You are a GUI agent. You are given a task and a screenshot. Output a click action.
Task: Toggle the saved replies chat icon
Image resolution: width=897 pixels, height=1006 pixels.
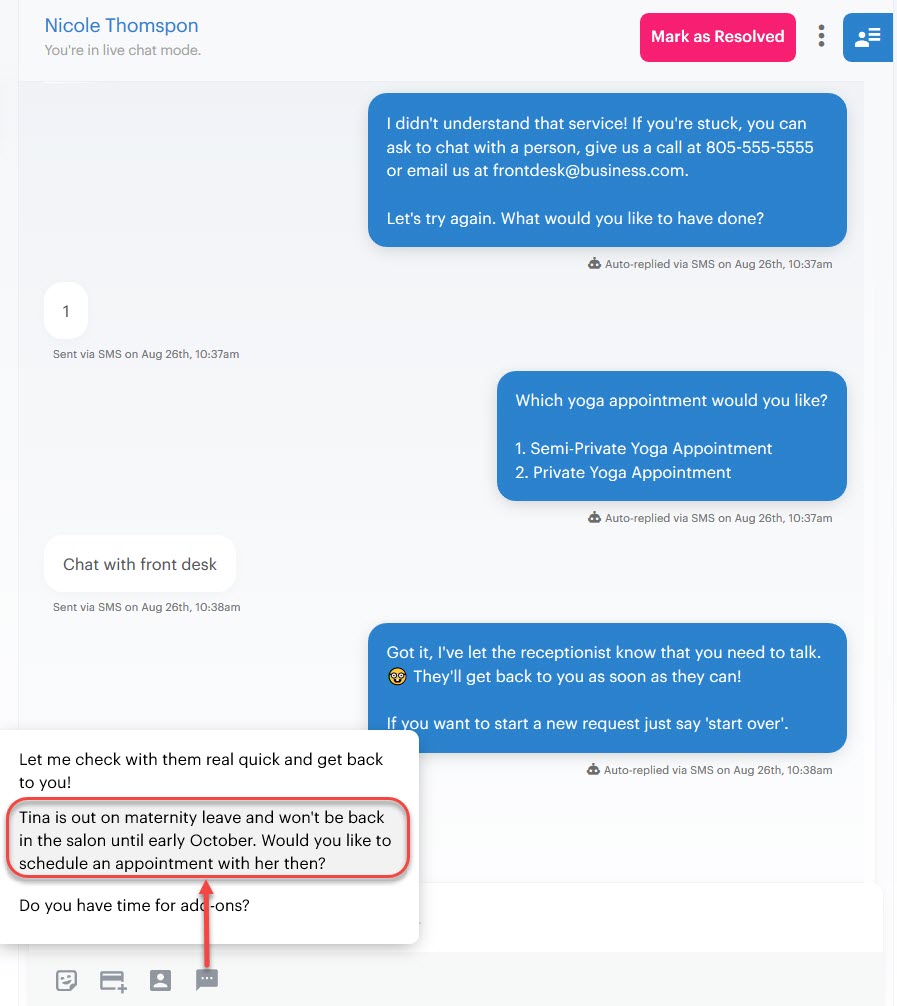point(207,979)
